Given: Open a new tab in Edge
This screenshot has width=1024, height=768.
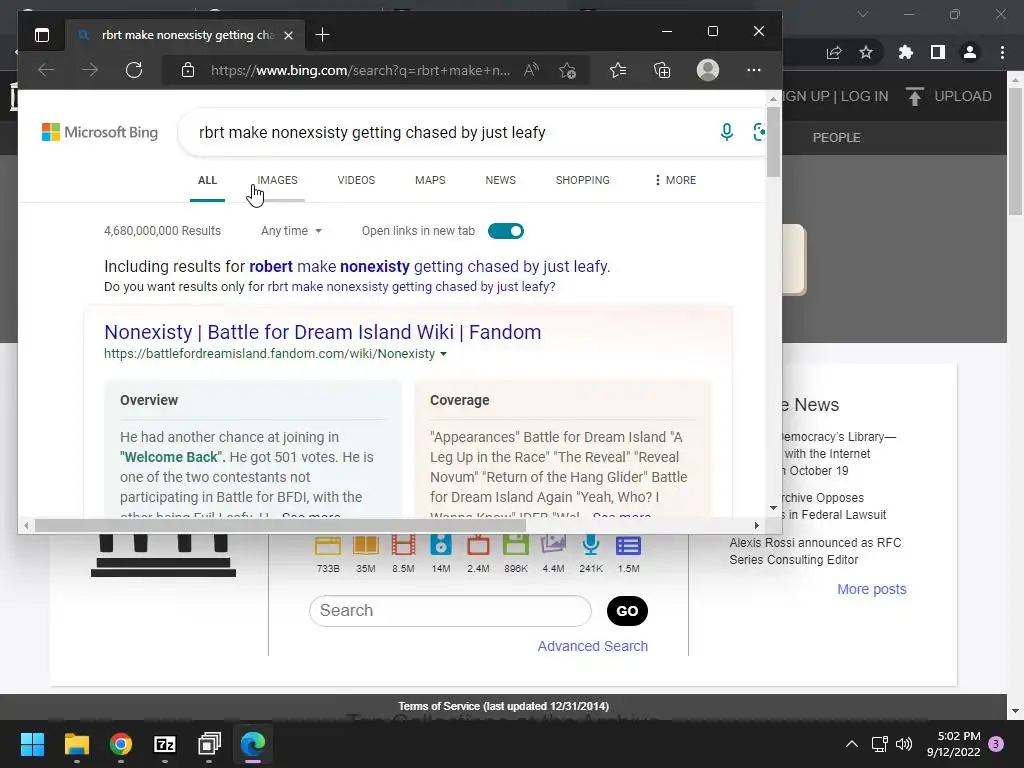Looking at the screenshot, I should 322,35.
